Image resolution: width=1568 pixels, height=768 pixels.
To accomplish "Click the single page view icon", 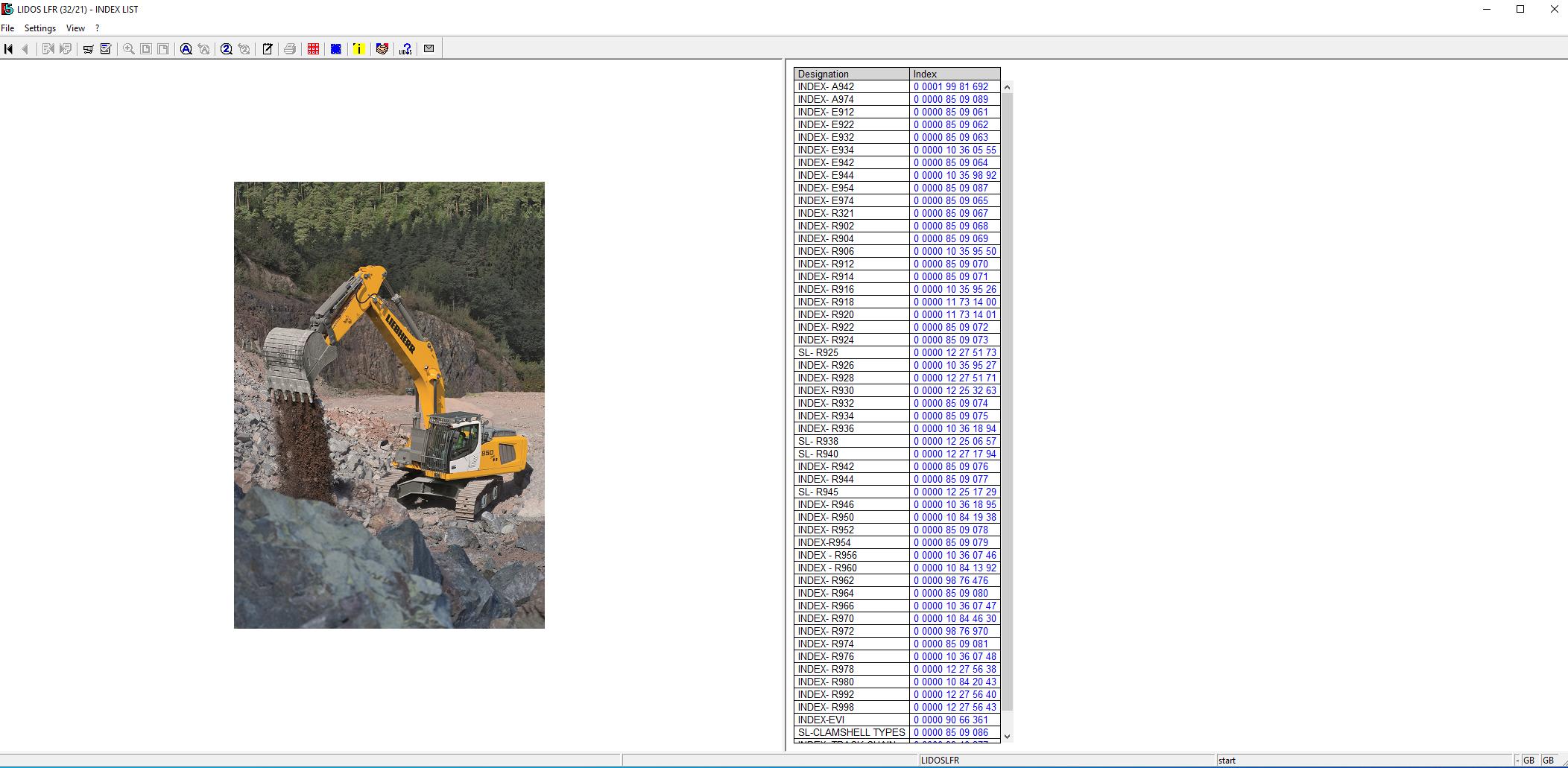I will tap(146, 49).
